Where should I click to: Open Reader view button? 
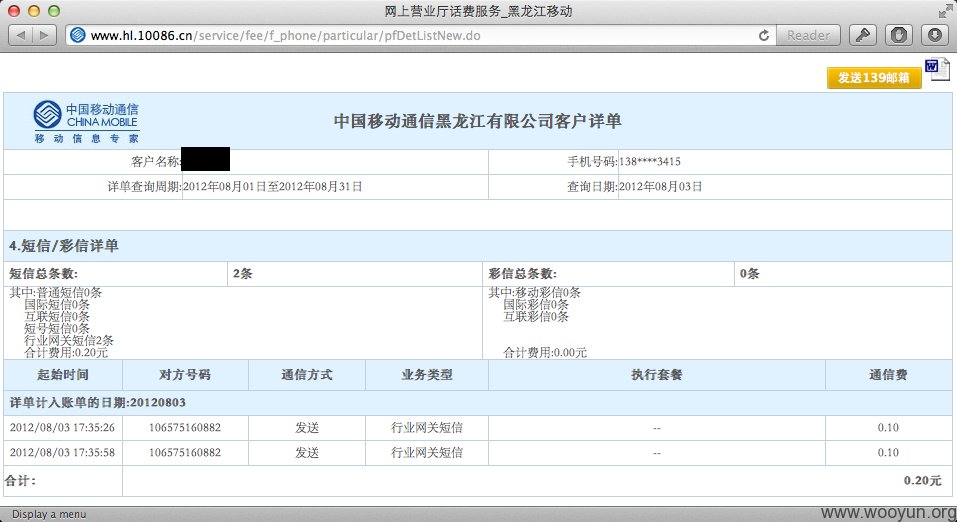pyautogui.click(x=808, y=35)
